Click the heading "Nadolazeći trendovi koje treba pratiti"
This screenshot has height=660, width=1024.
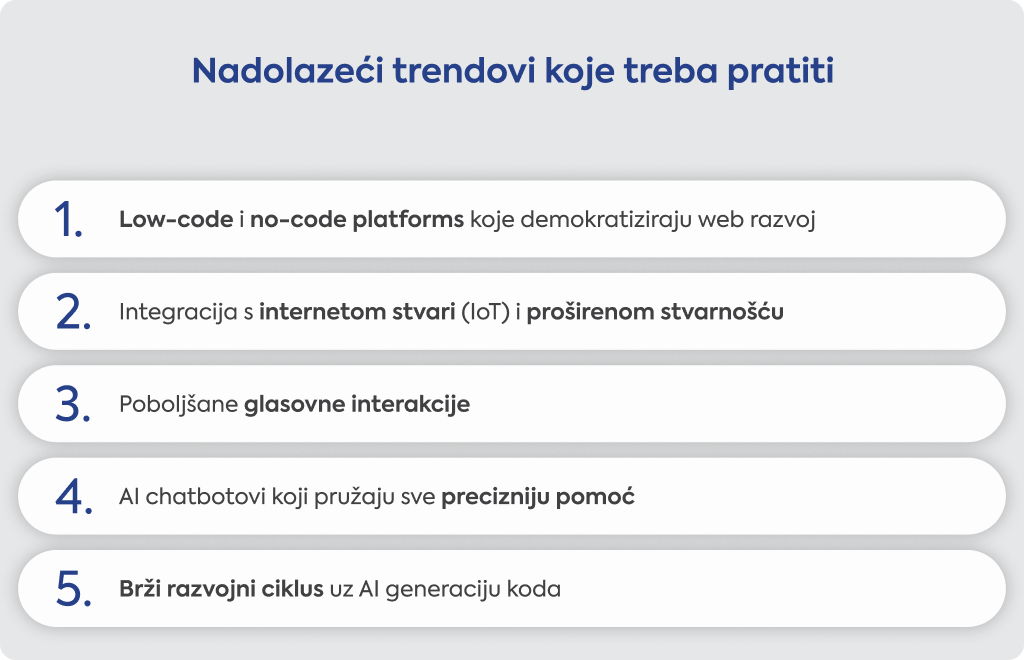(513, 71)
